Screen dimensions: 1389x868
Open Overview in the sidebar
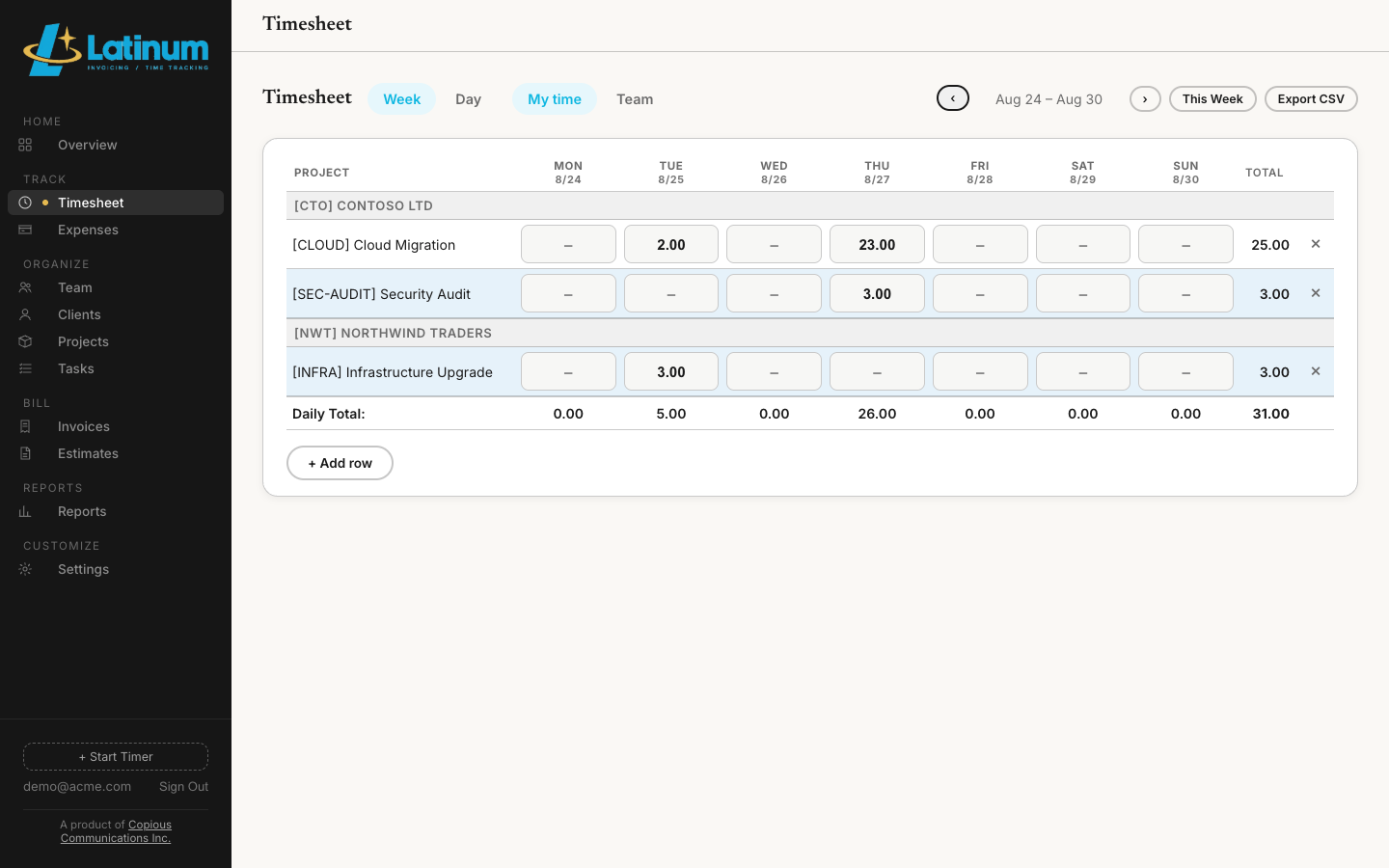click(x=116, y=145)
